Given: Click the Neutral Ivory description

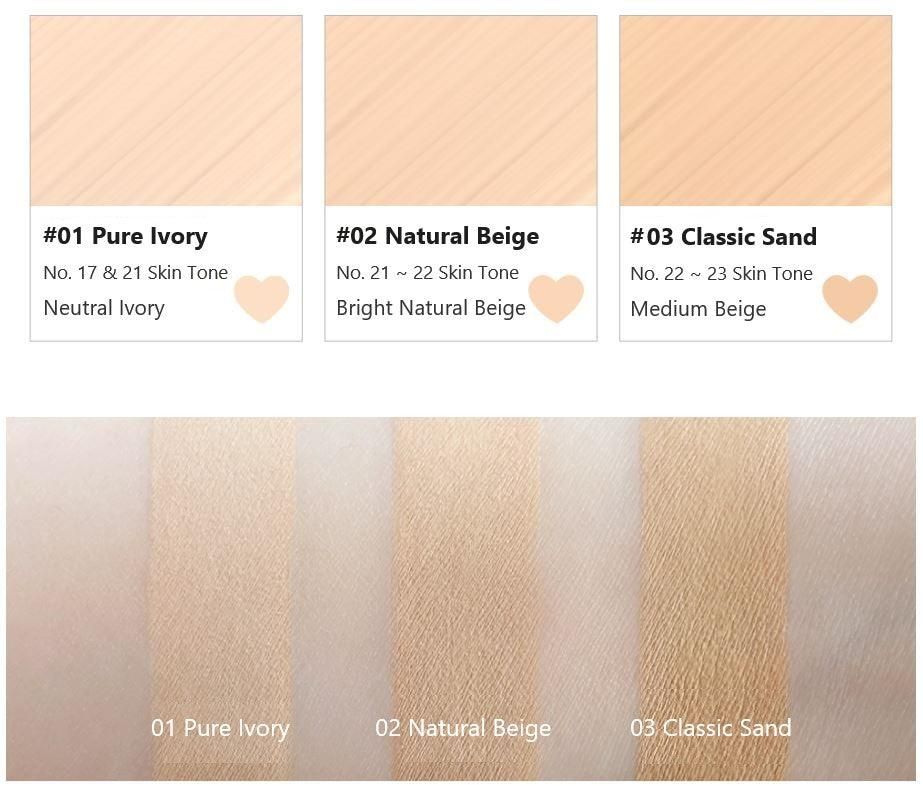Looking at the screenshot, I should [x=104, y=308].
